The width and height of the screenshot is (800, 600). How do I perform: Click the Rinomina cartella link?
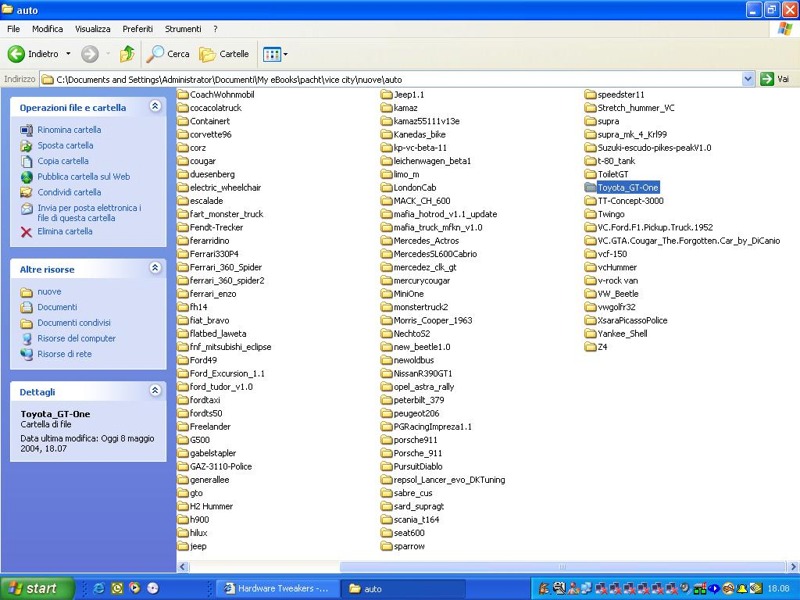click(x=69, y=130)
